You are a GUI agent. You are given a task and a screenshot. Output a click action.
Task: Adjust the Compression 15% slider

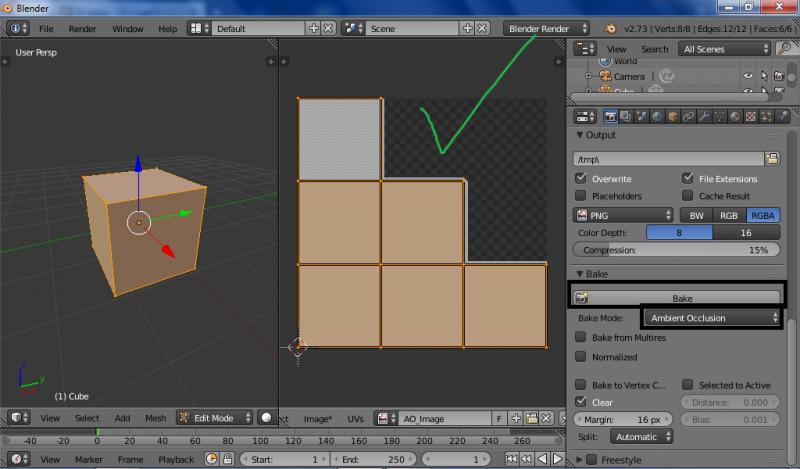tap(676, 249)
